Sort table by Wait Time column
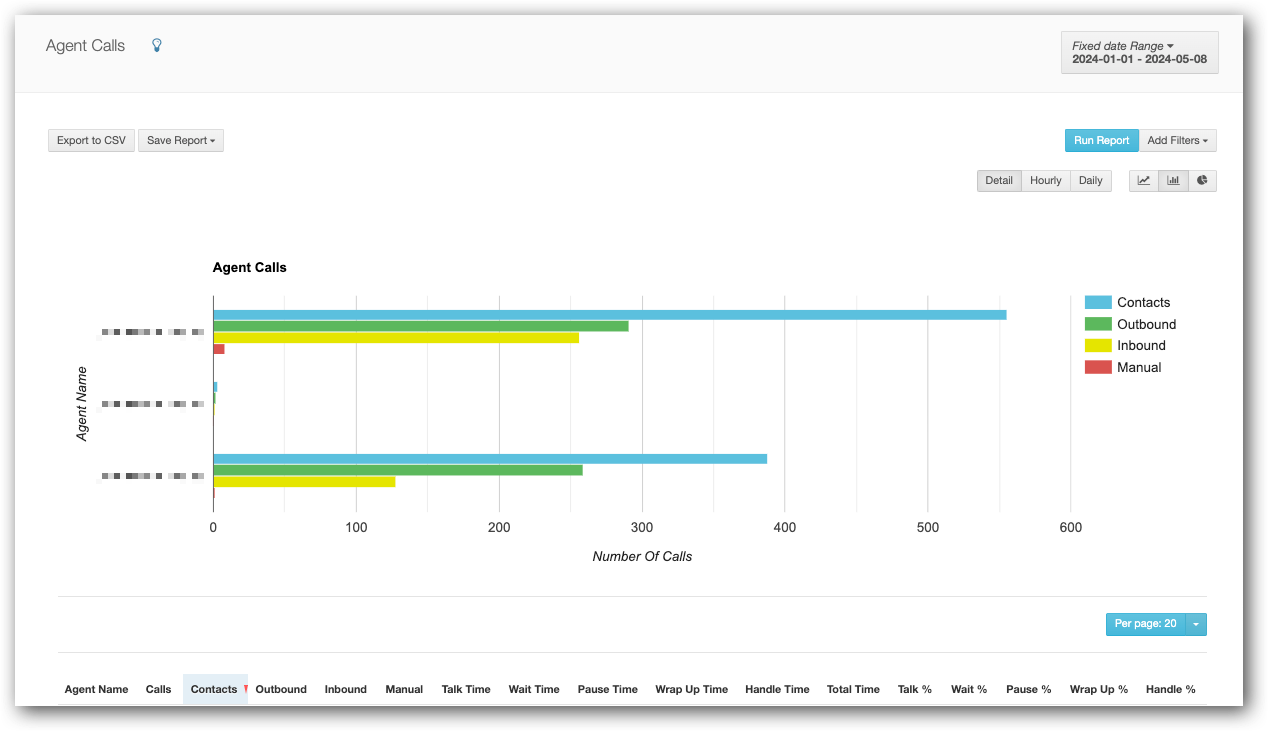Viewport: 1268px width, 731px height. coord(534,689)
